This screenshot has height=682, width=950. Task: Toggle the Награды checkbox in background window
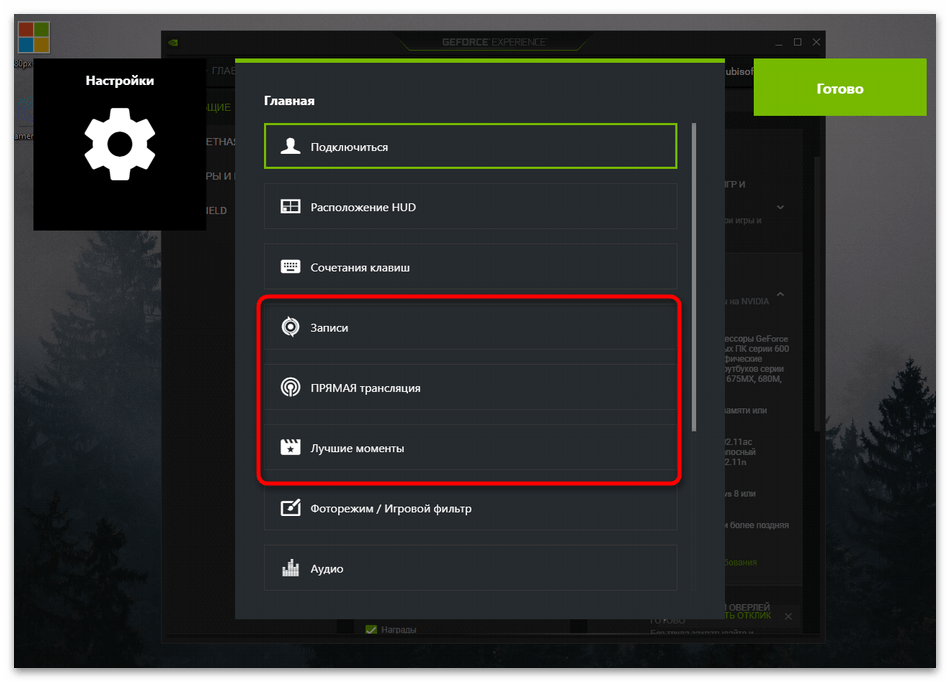click(371, 629)
